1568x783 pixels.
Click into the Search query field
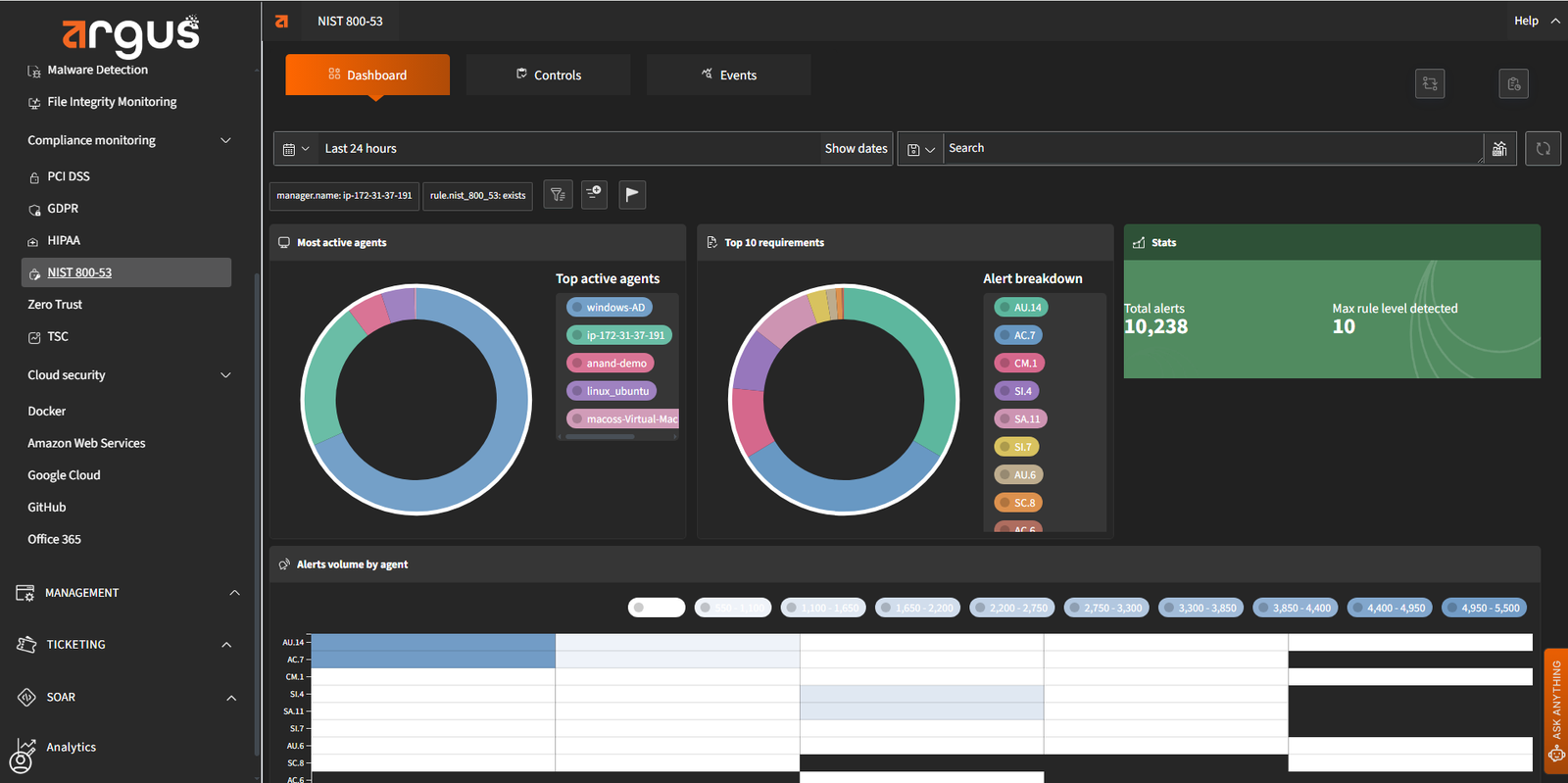[x=1210, y=149]
